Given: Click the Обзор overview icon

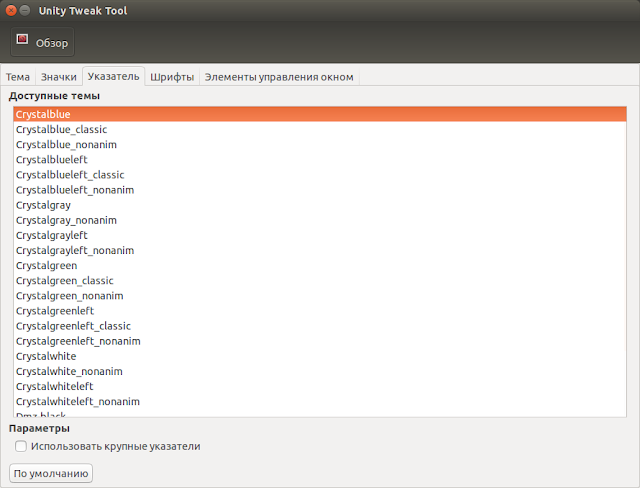Looking at the screenshot, I should 22,39.
